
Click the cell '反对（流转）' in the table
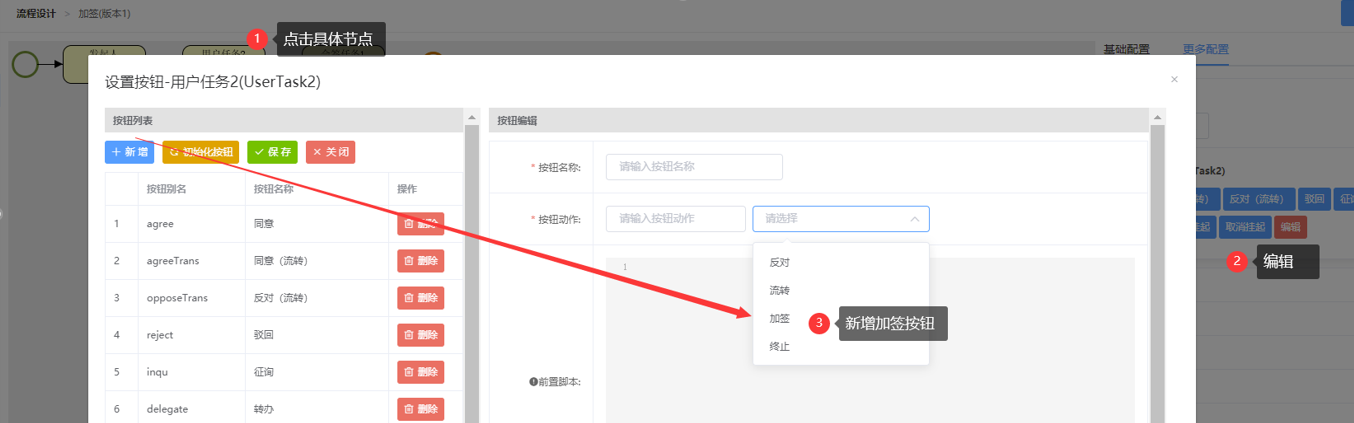(317, 298)
